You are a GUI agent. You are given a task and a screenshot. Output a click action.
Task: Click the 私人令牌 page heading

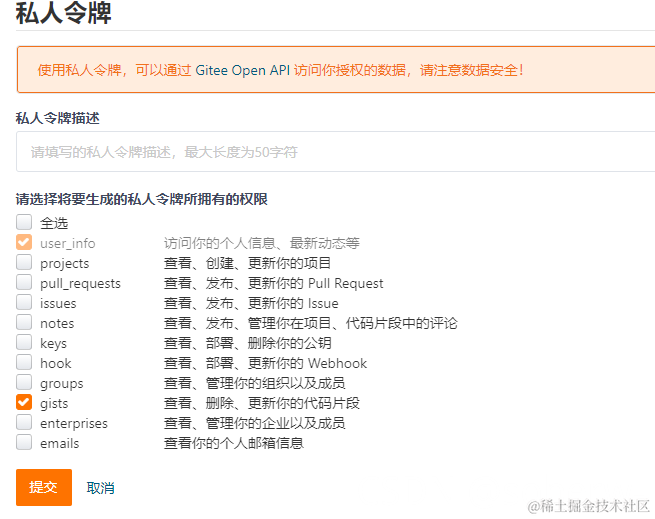63,13
